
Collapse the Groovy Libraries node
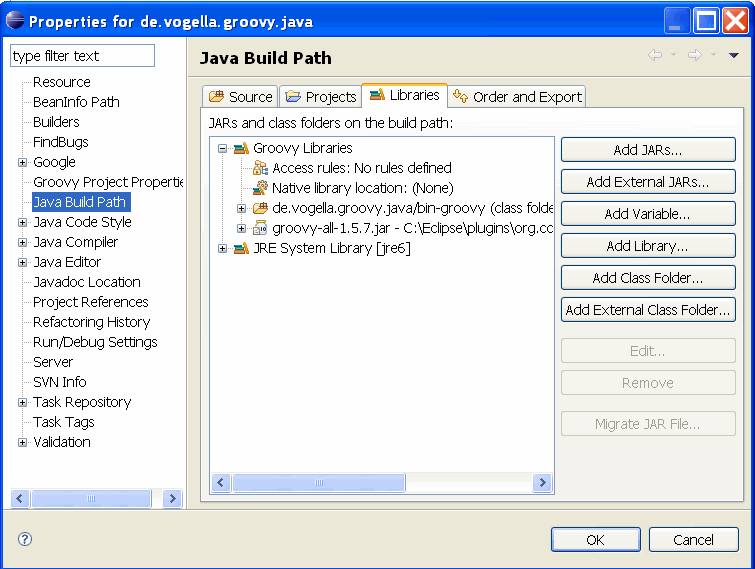click(x=222, y=148)
